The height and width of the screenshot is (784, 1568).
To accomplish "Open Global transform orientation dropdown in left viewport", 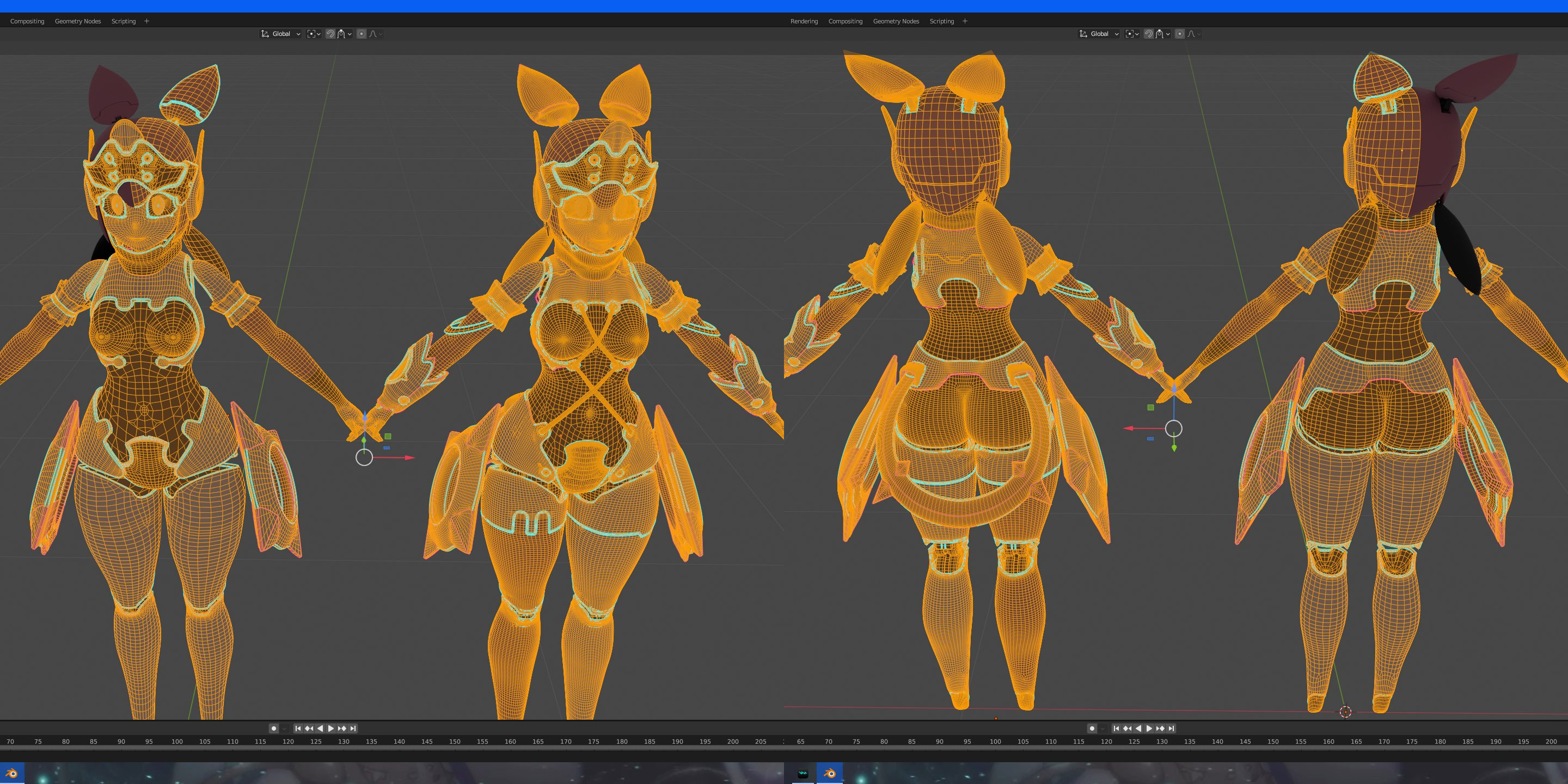I will click(281, 34).
